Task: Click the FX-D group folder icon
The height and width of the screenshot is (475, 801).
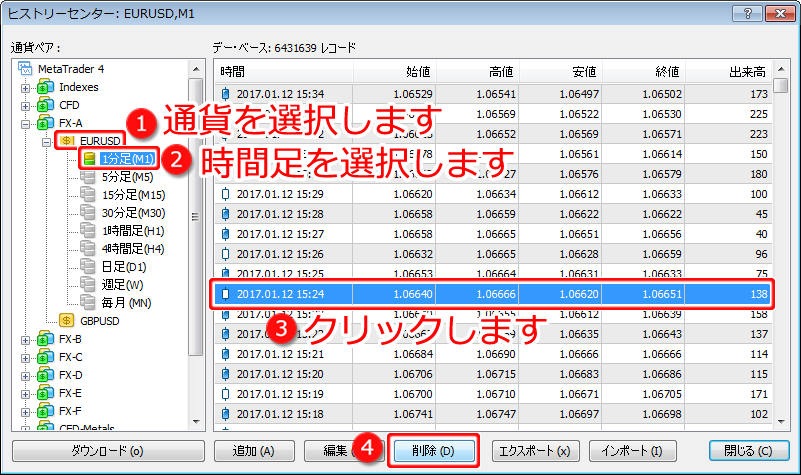Action: tap(45, 375)
